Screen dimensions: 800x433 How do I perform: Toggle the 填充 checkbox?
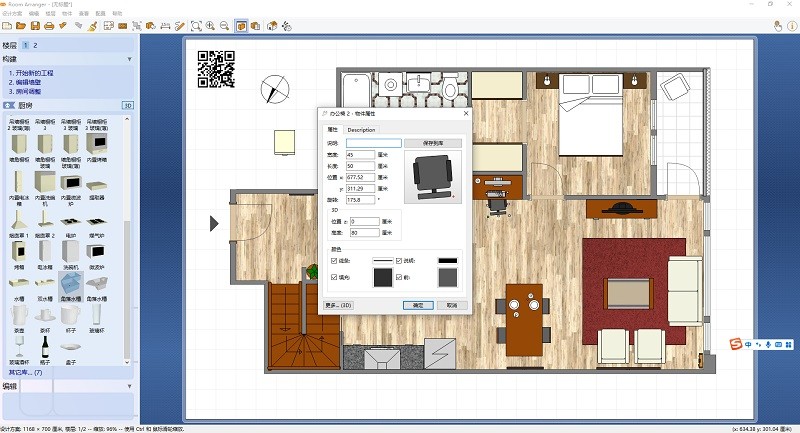tap(334, 277)
